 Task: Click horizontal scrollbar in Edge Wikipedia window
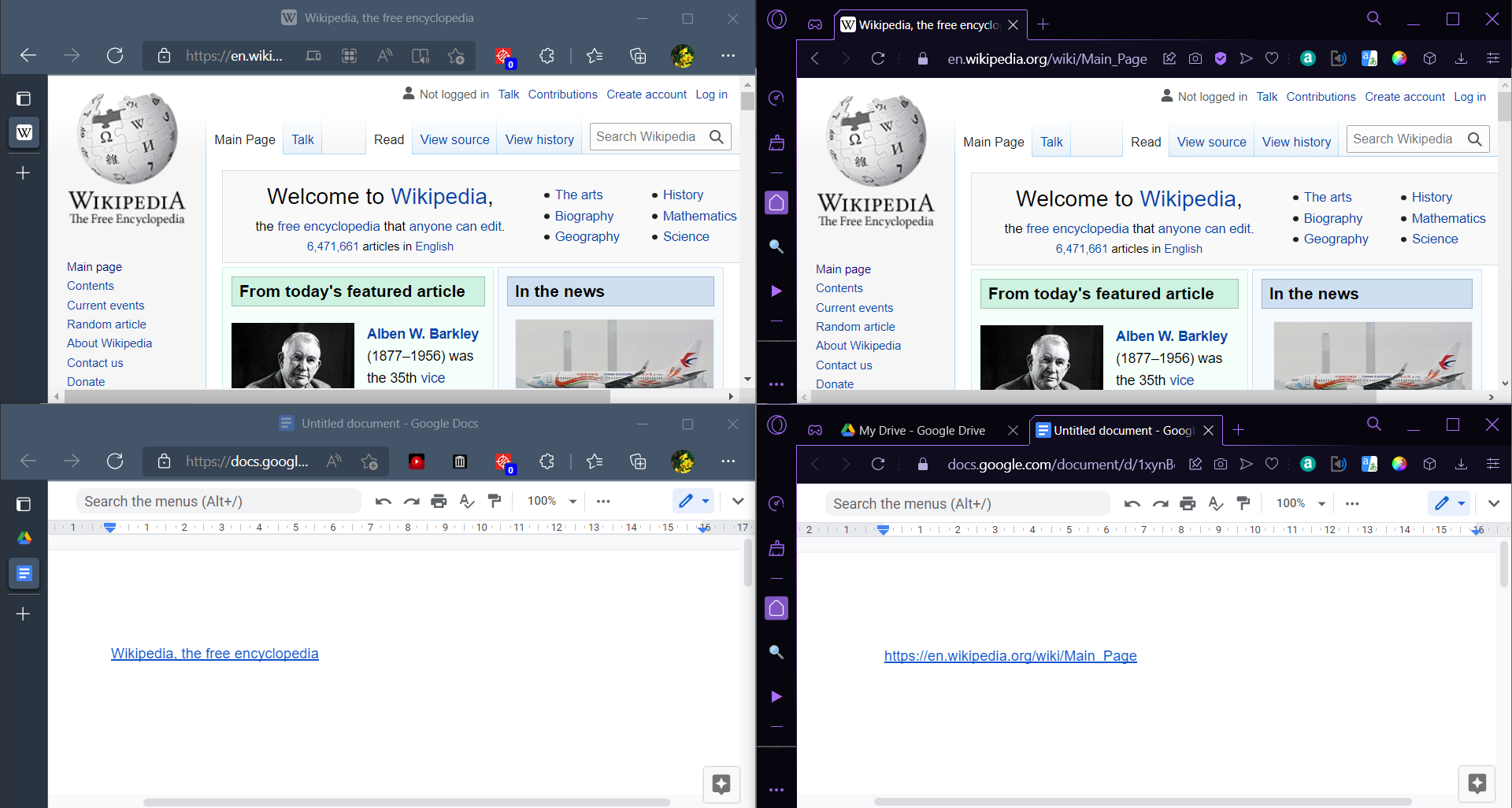coord(338,396)
